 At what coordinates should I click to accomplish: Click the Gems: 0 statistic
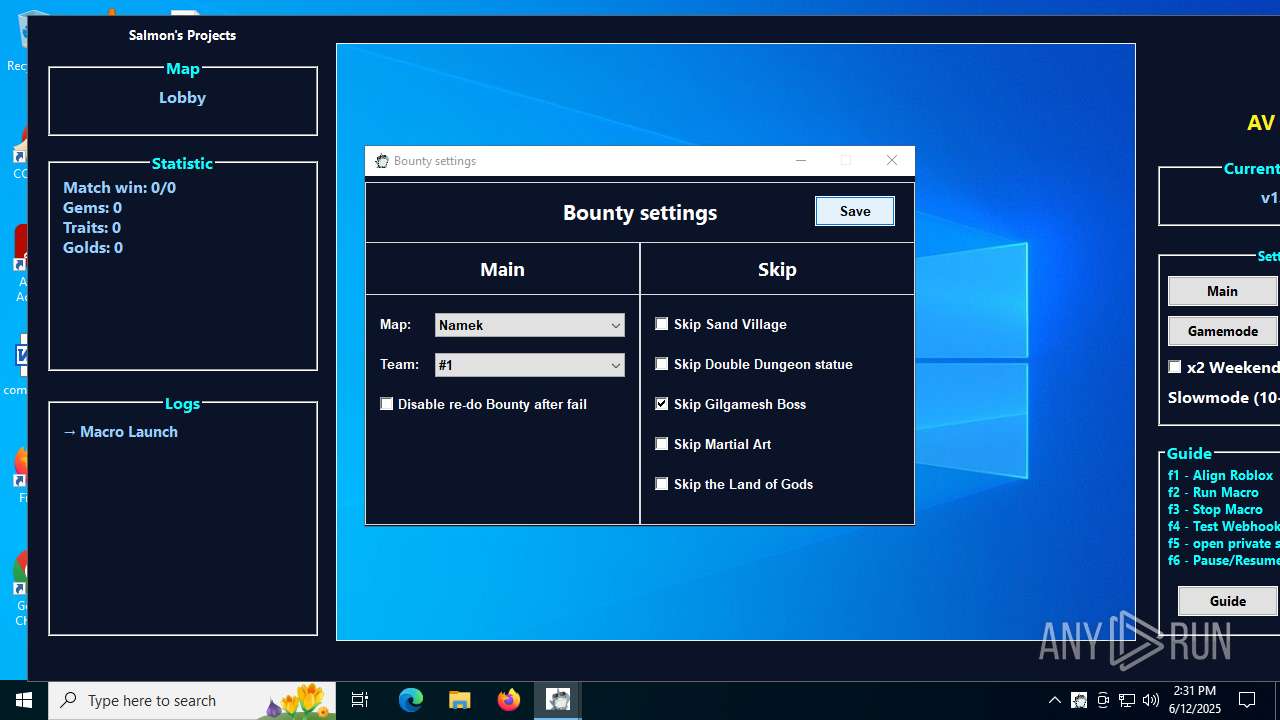pos(92,207)
